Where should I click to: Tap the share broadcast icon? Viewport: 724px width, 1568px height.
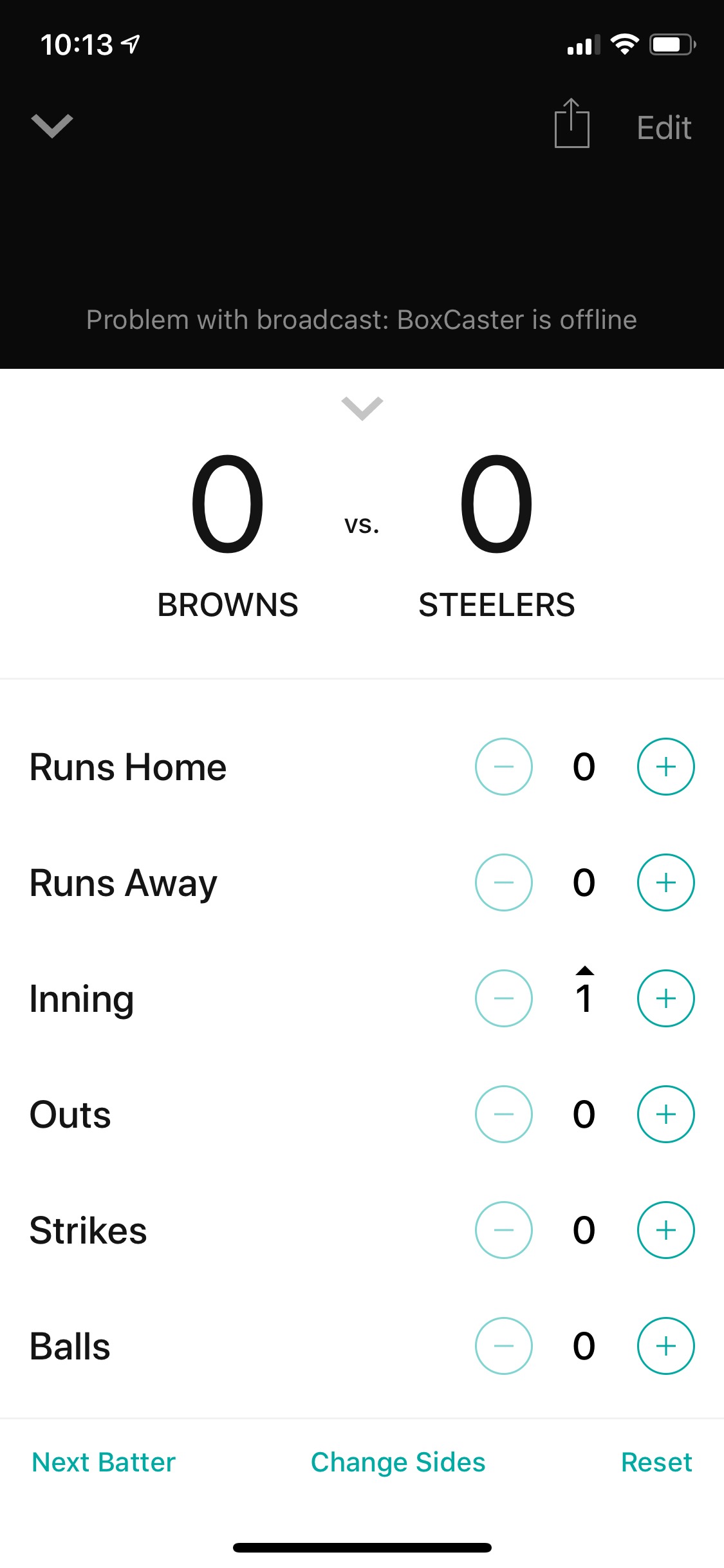coord(571,124)
